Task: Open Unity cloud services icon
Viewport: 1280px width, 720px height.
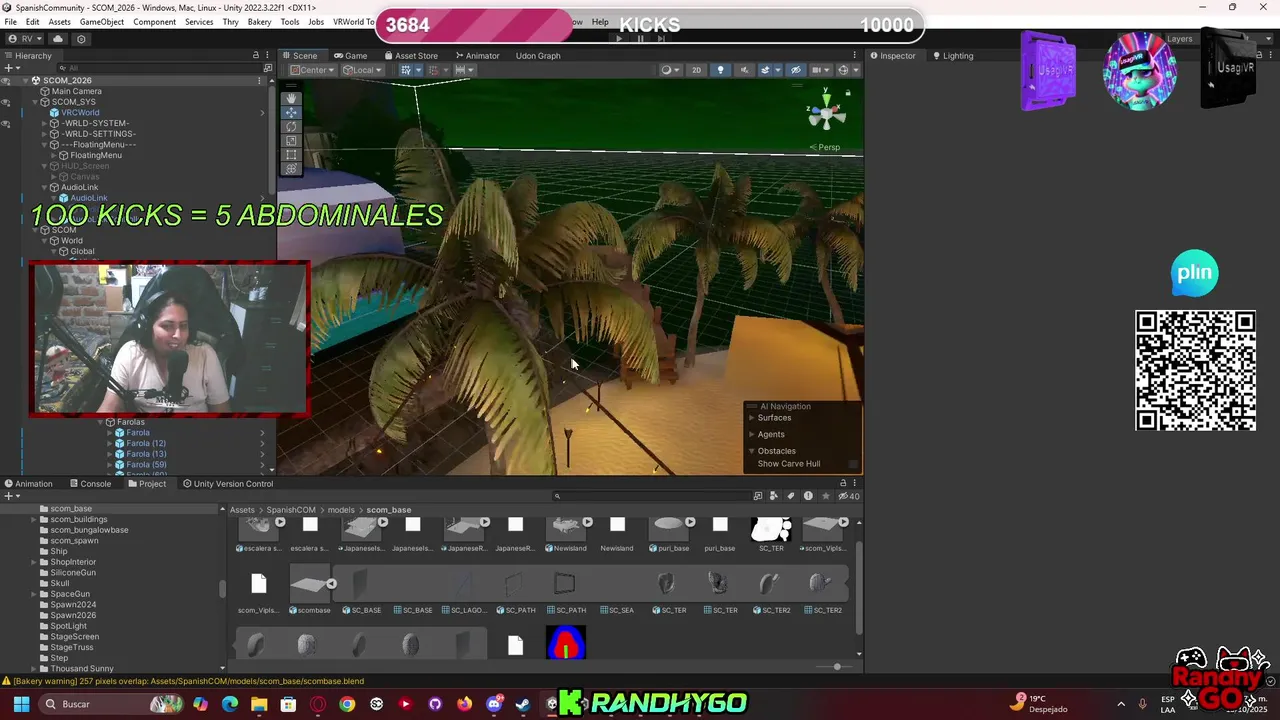Action: coord(58,39)
